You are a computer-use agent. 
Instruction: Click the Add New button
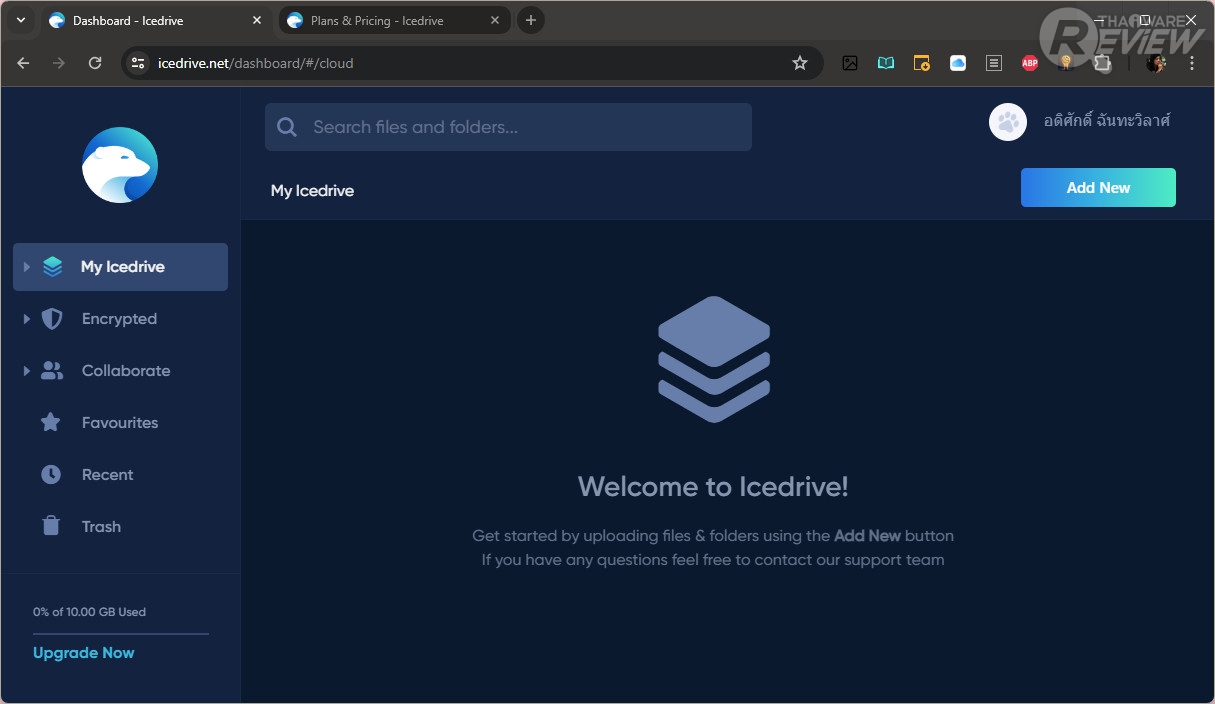1098,188
